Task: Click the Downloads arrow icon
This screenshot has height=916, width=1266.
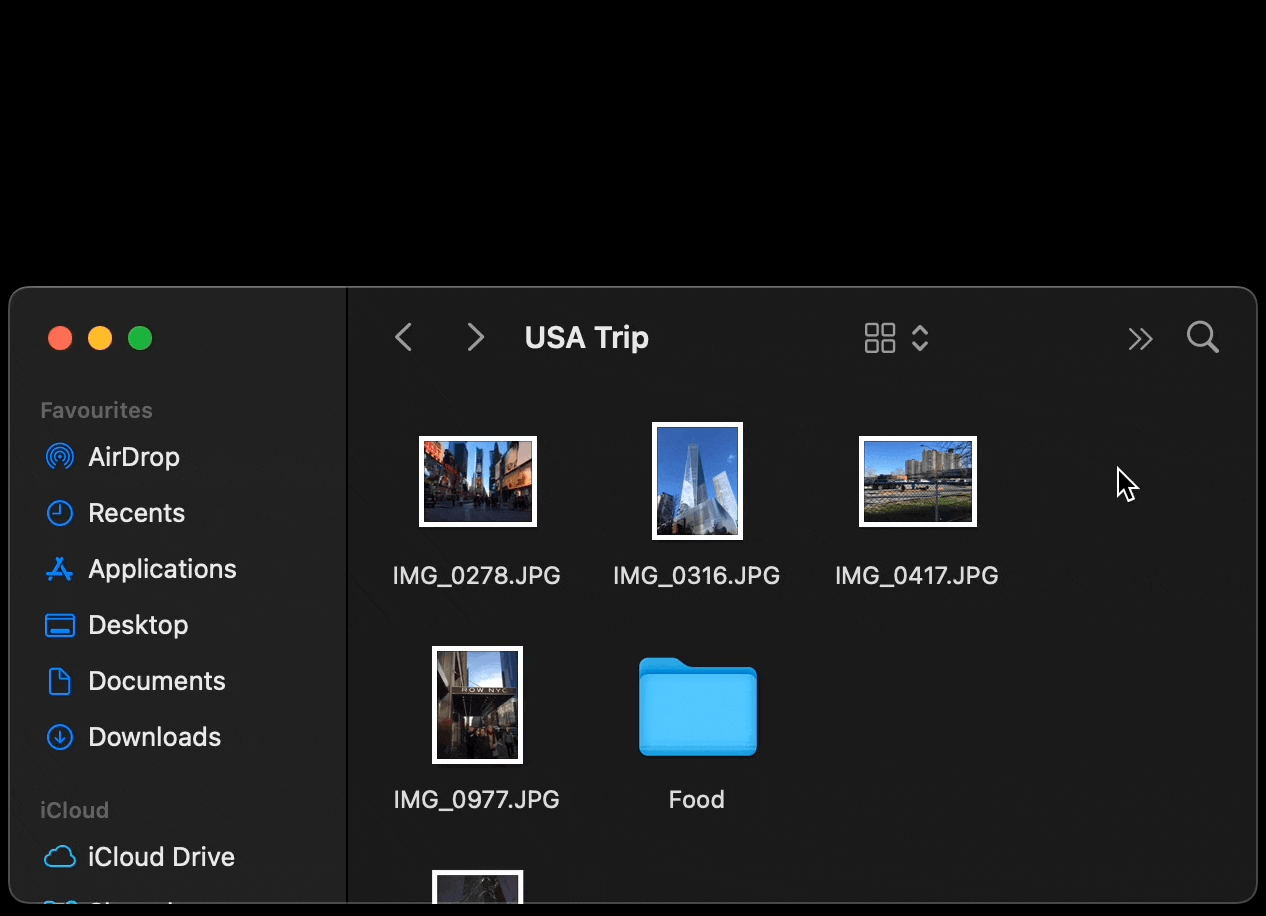Action: tap(60, 737)
